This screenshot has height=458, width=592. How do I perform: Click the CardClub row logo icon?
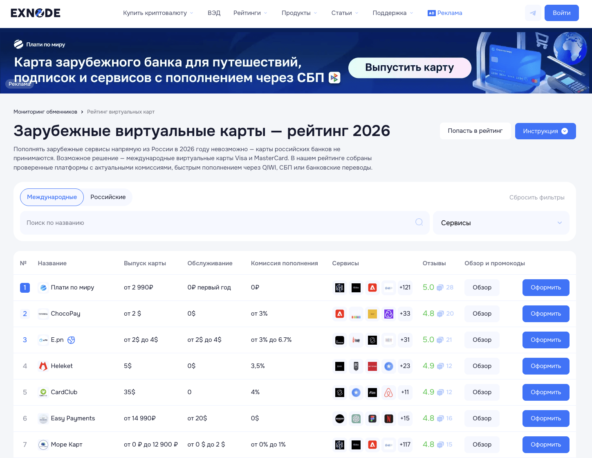click(43, 392)
